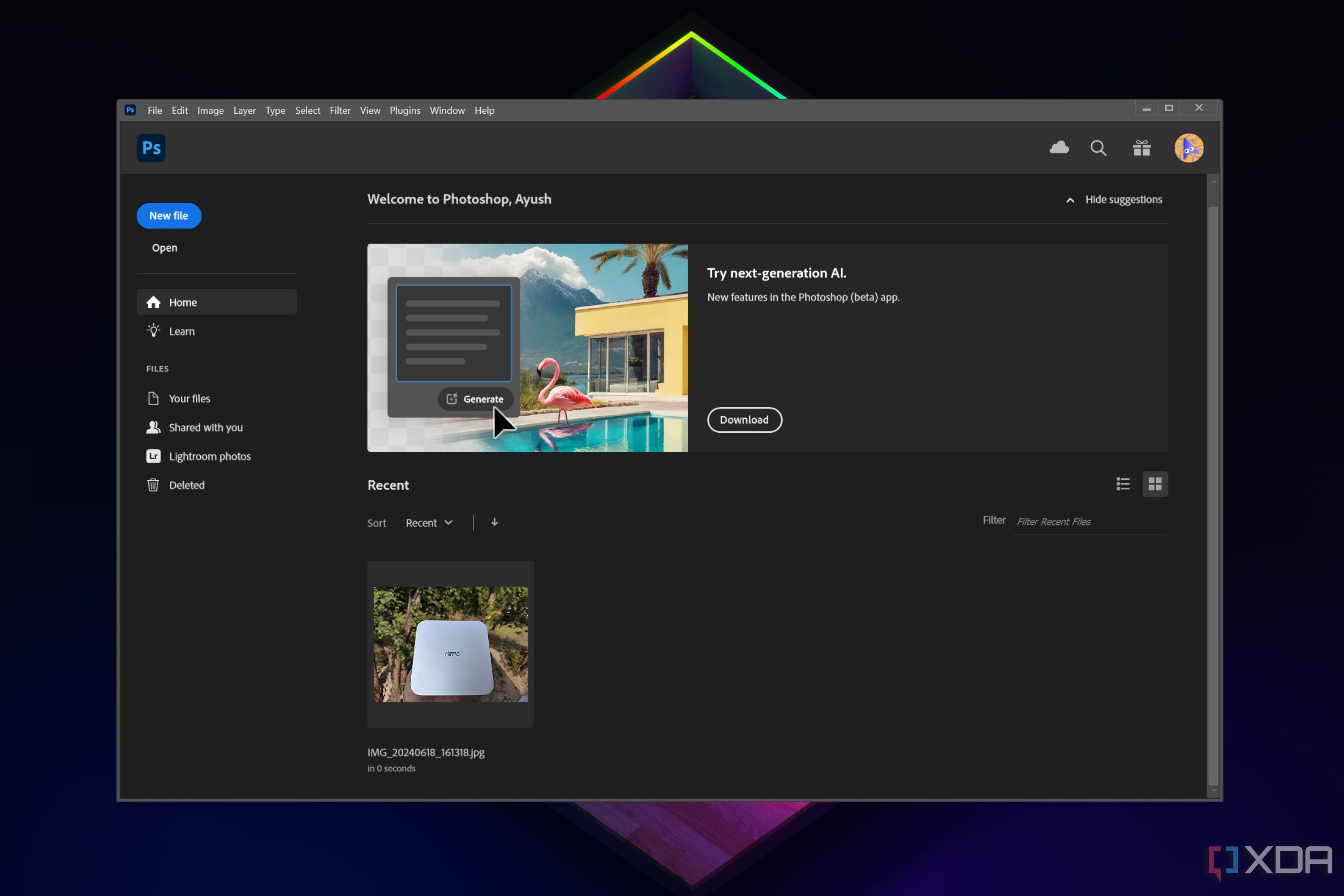Click the gift icon in top toolbar
The width and height of the screenshot is (1344, 896).
click(x=1142, y=148)
